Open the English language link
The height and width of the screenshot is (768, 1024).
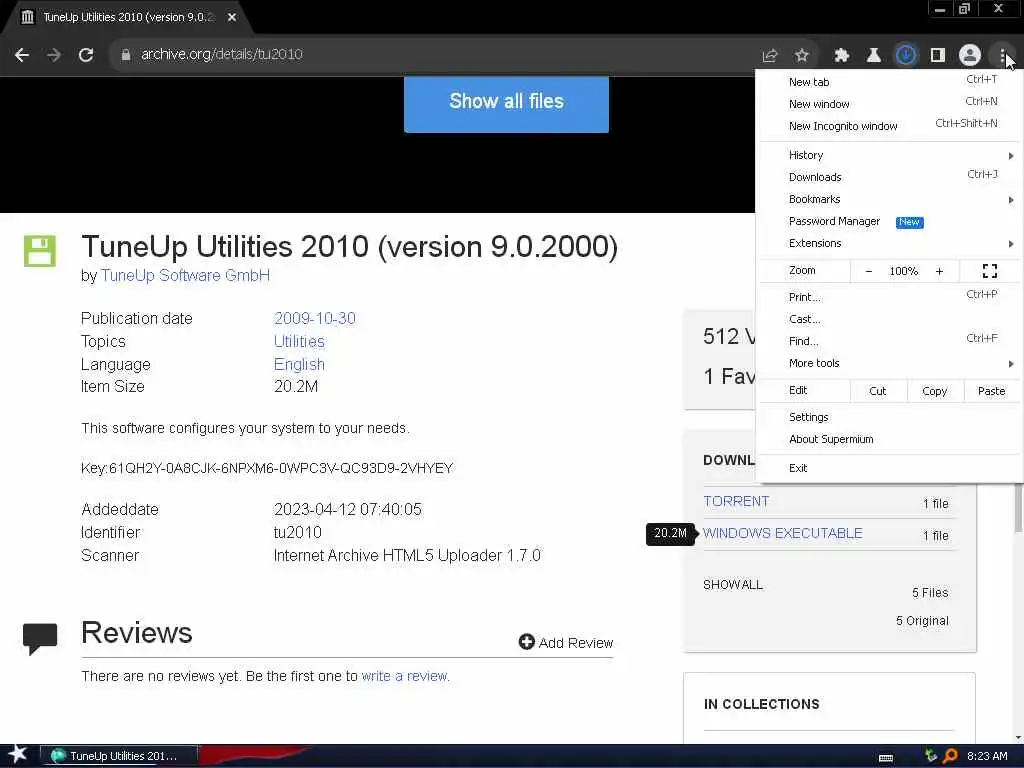299,364
